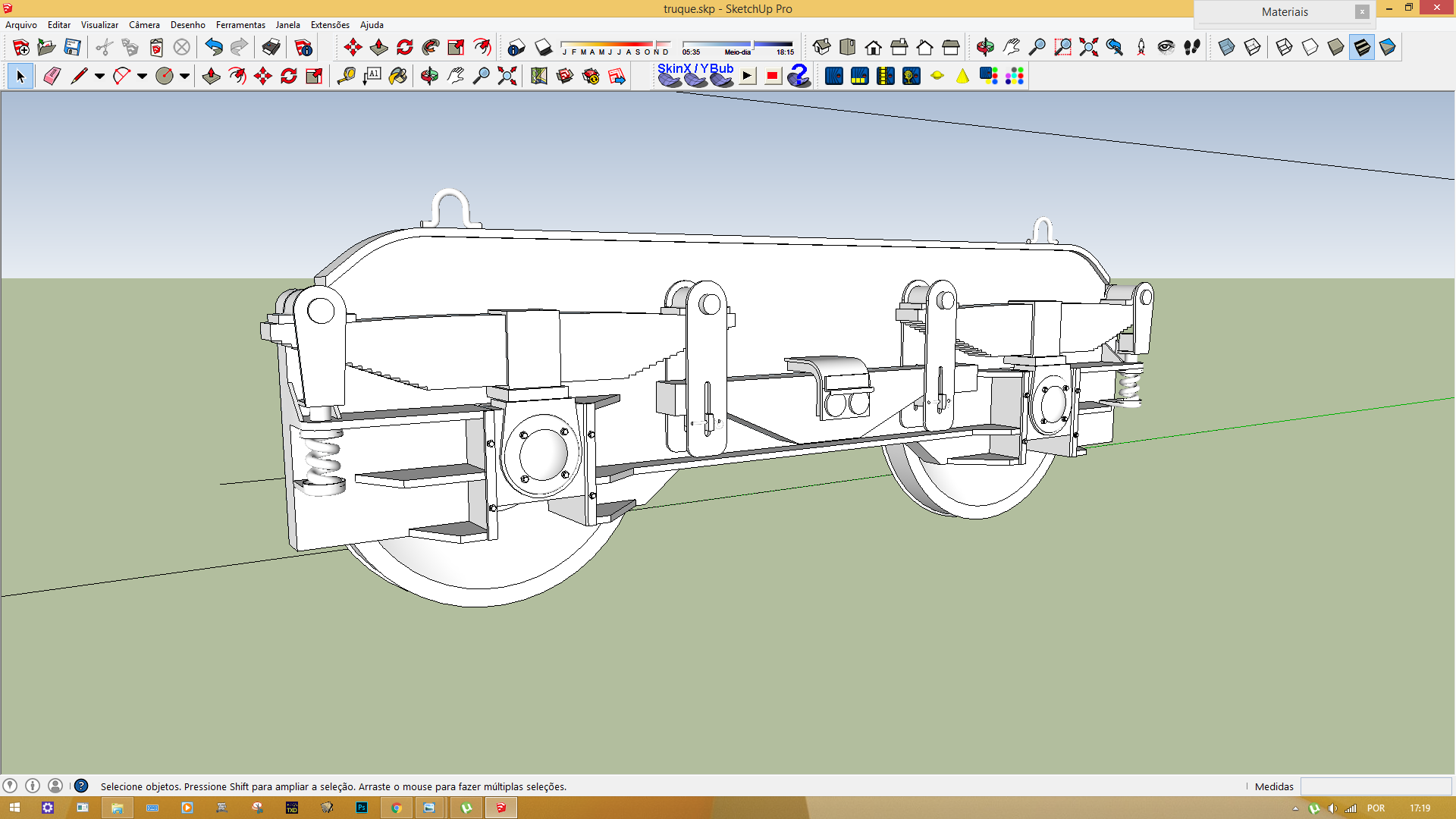Click the Zoom Window tool
The width and height of the screenshot is (1456, 819).
[1063, 47]
